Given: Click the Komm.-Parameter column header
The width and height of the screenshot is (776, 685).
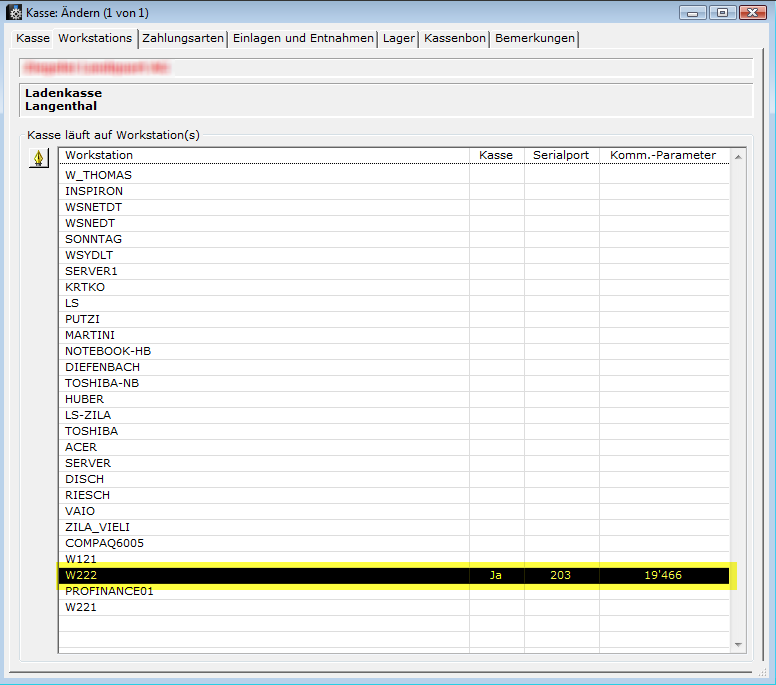Looking at the screenshot, I should pyautogui.click(x=664, y=155).
